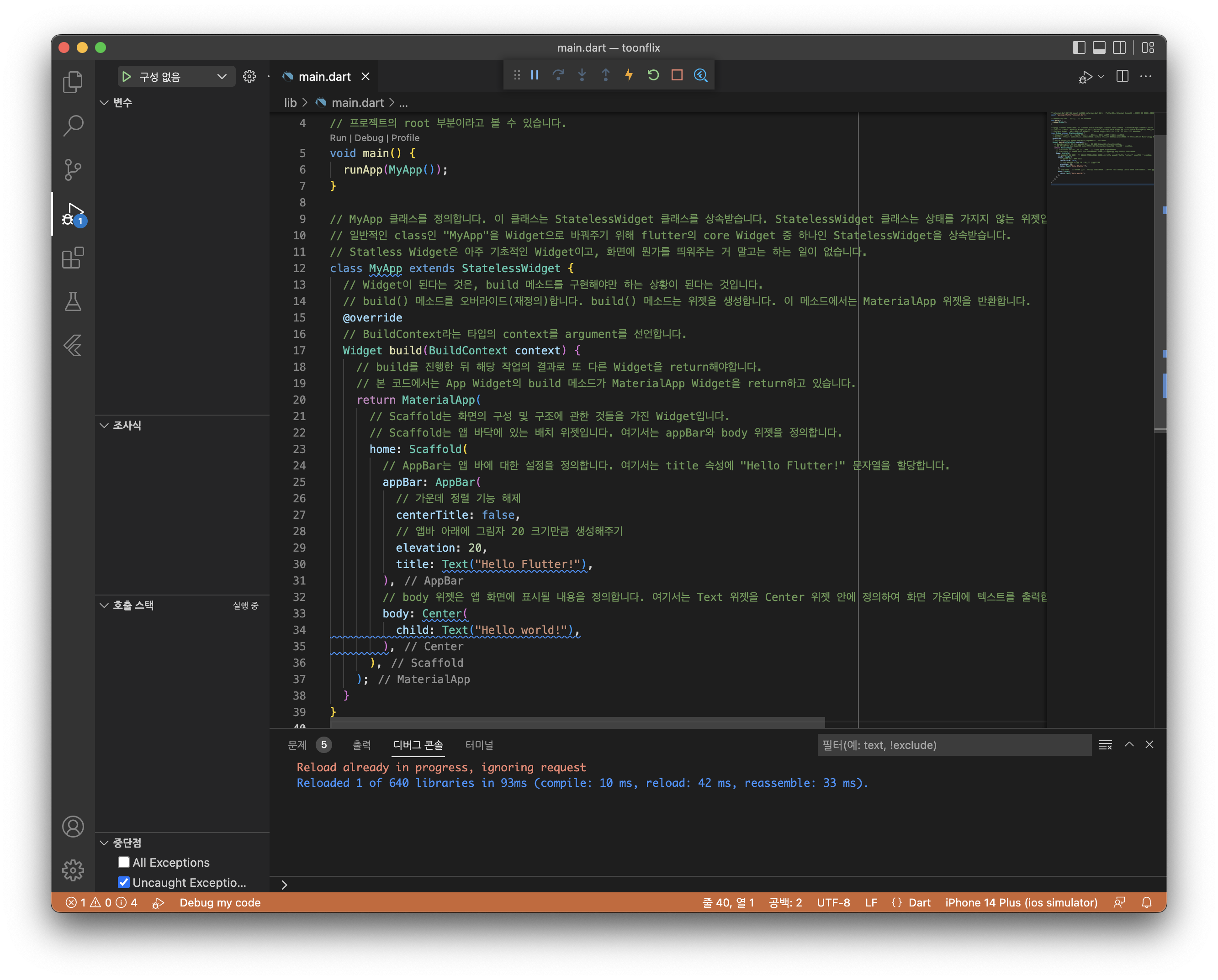Collapse the 변수 section
Screen dimensions: 1218x980
[104, 102]
